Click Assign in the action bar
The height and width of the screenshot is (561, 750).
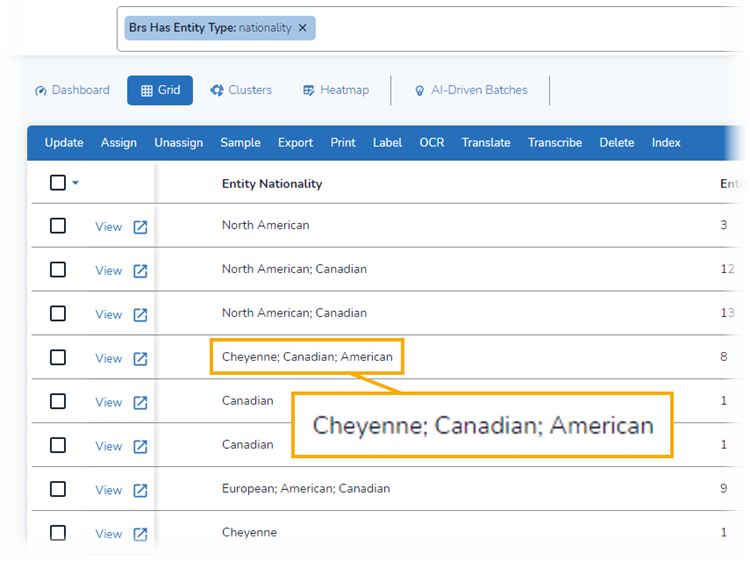[x=119, y=143]
